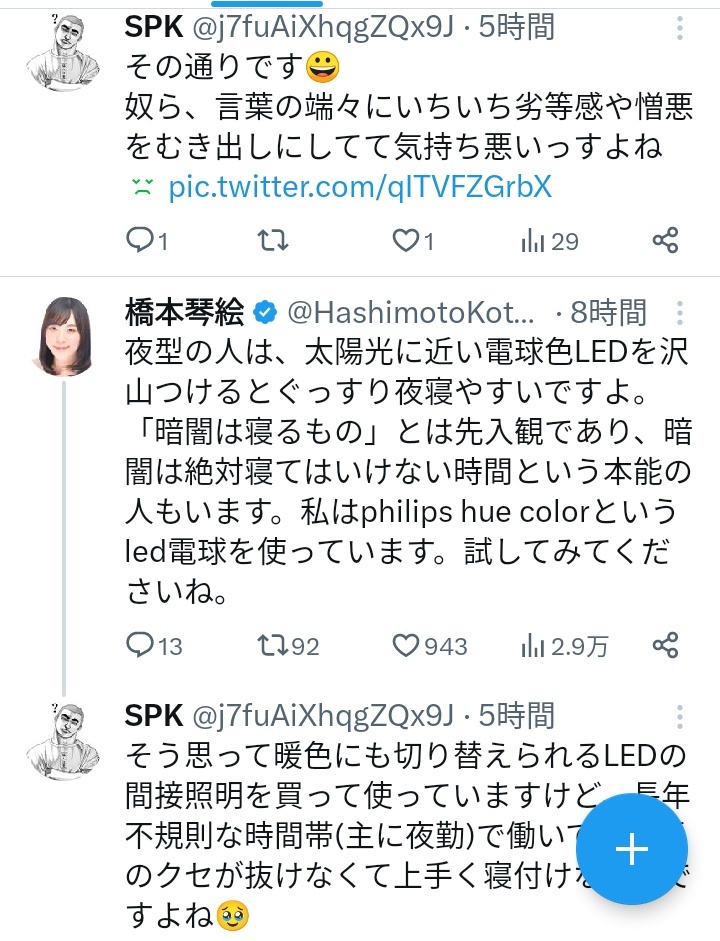Open more options for 橋本琴絵's tweet

pyautogui.click(x=680, y=312)
